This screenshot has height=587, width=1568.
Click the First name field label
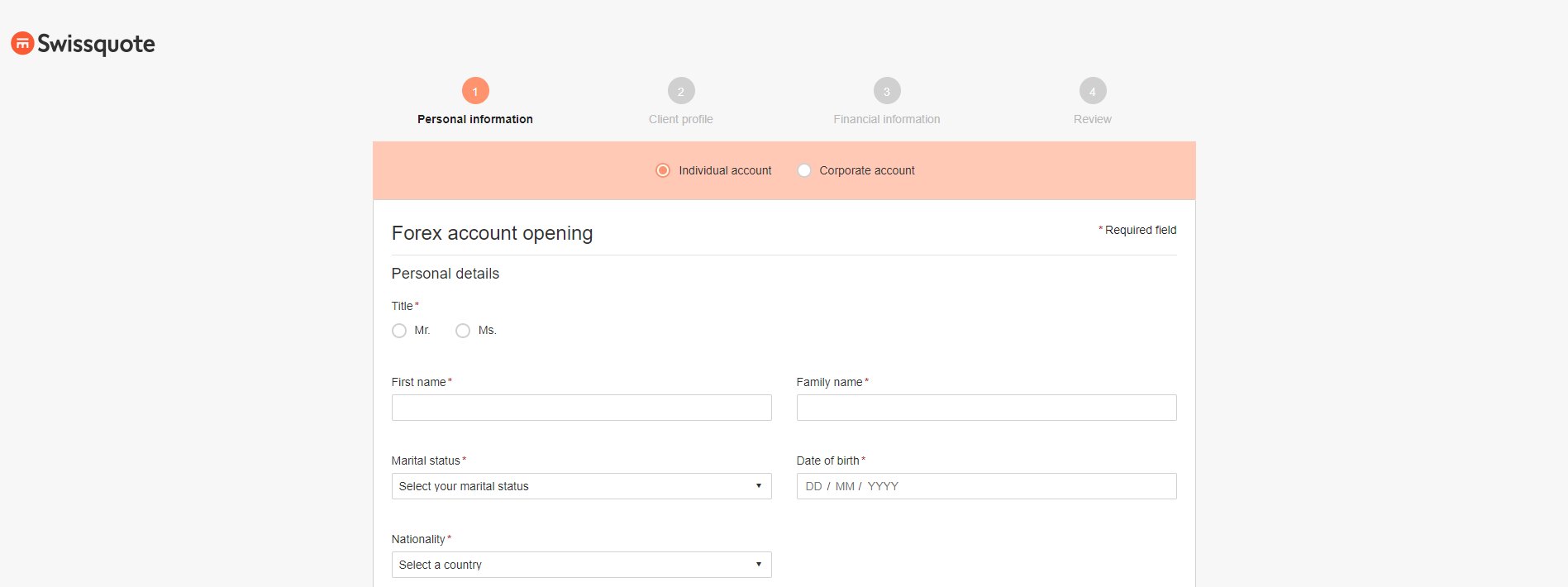(422, 382)
